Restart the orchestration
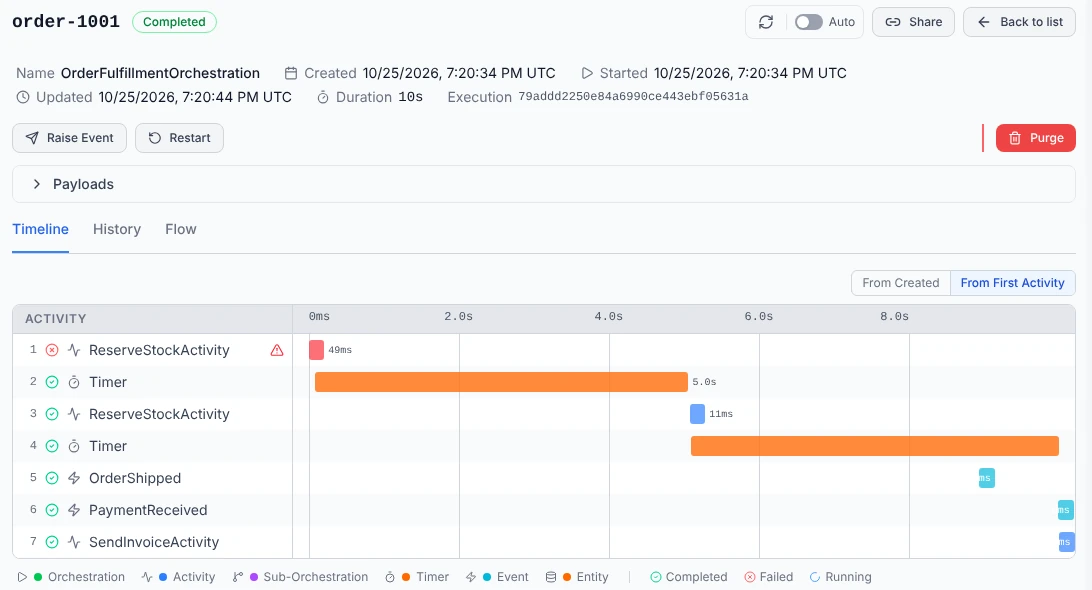 pyautogui.click(x=179, y=138)
